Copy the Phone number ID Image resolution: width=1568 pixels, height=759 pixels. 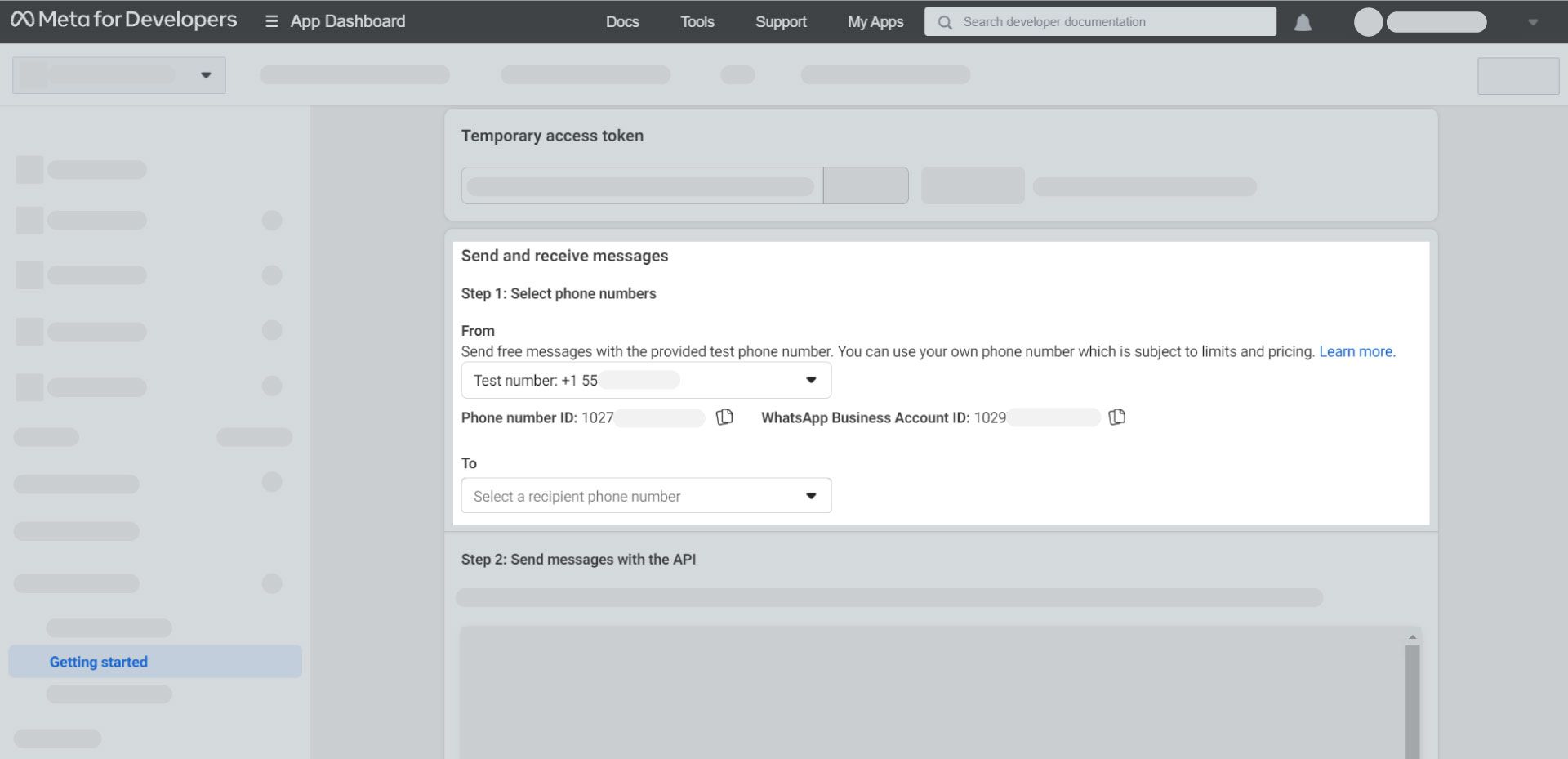[724, 417]
